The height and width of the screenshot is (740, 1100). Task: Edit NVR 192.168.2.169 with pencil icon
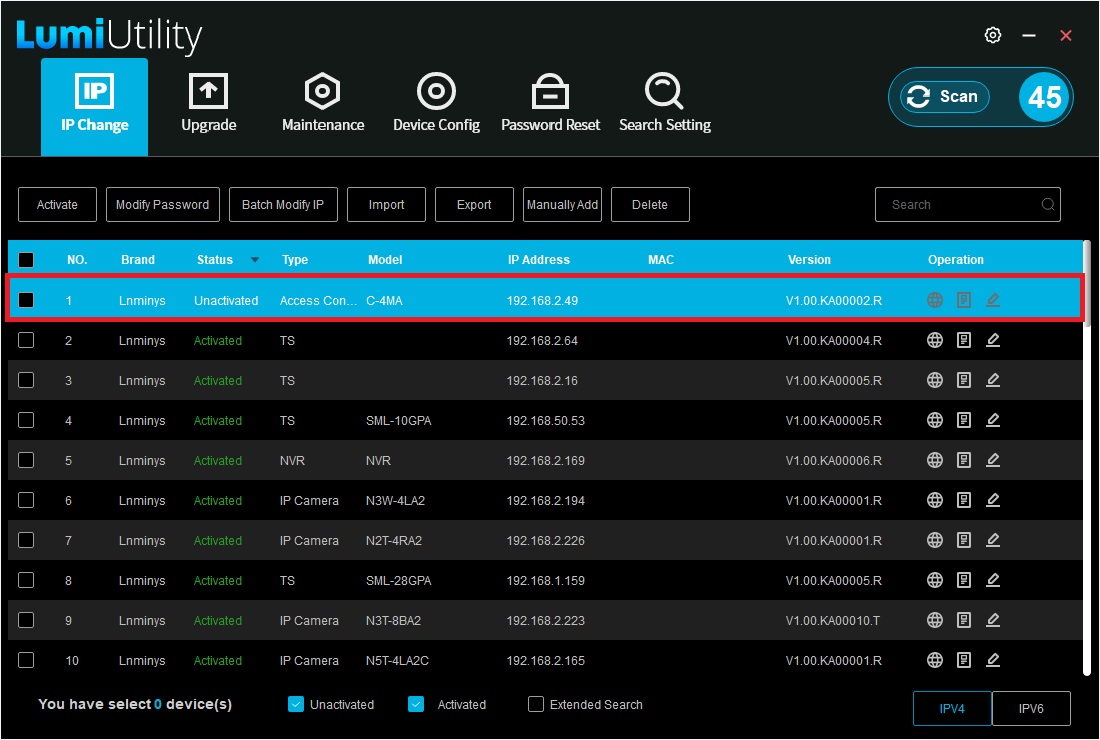(x=993, y=460)
